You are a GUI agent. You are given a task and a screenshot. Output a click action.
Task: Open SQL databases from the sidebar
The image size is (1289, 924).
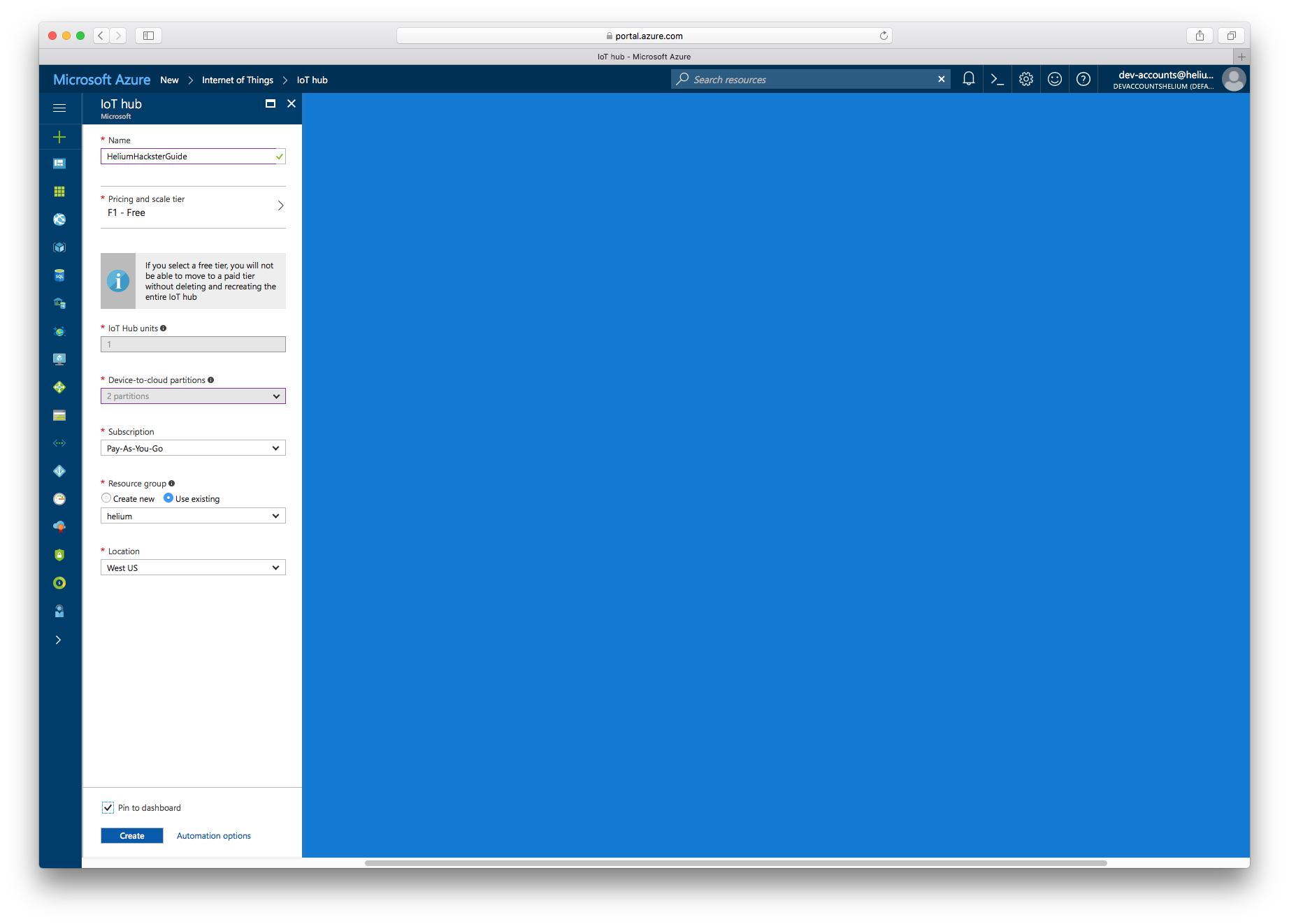coord(59,275)
